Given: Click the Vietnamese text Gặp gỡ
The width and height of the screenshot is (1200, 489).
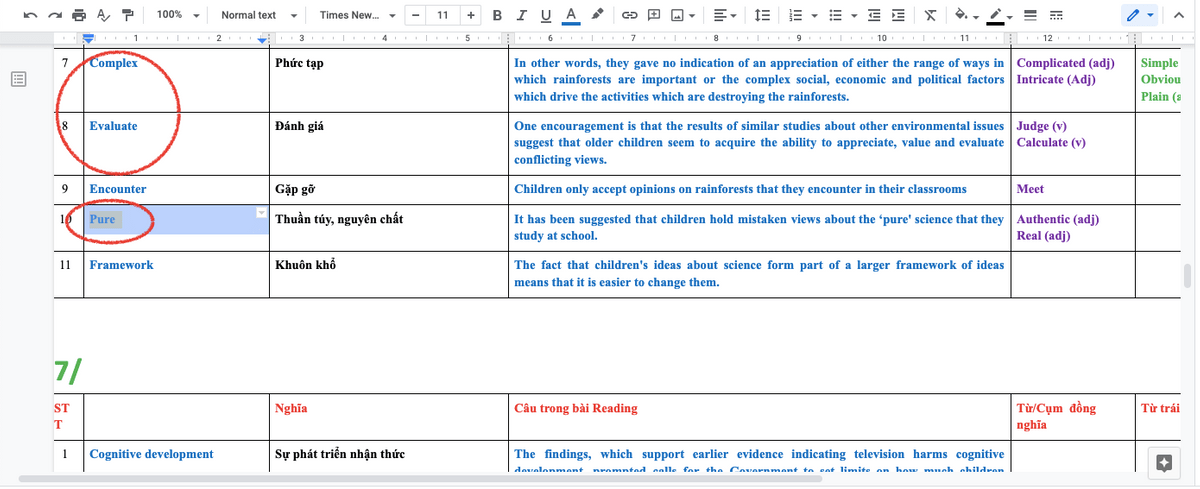Looking at the screenshot, I should [x=295, y=189].
